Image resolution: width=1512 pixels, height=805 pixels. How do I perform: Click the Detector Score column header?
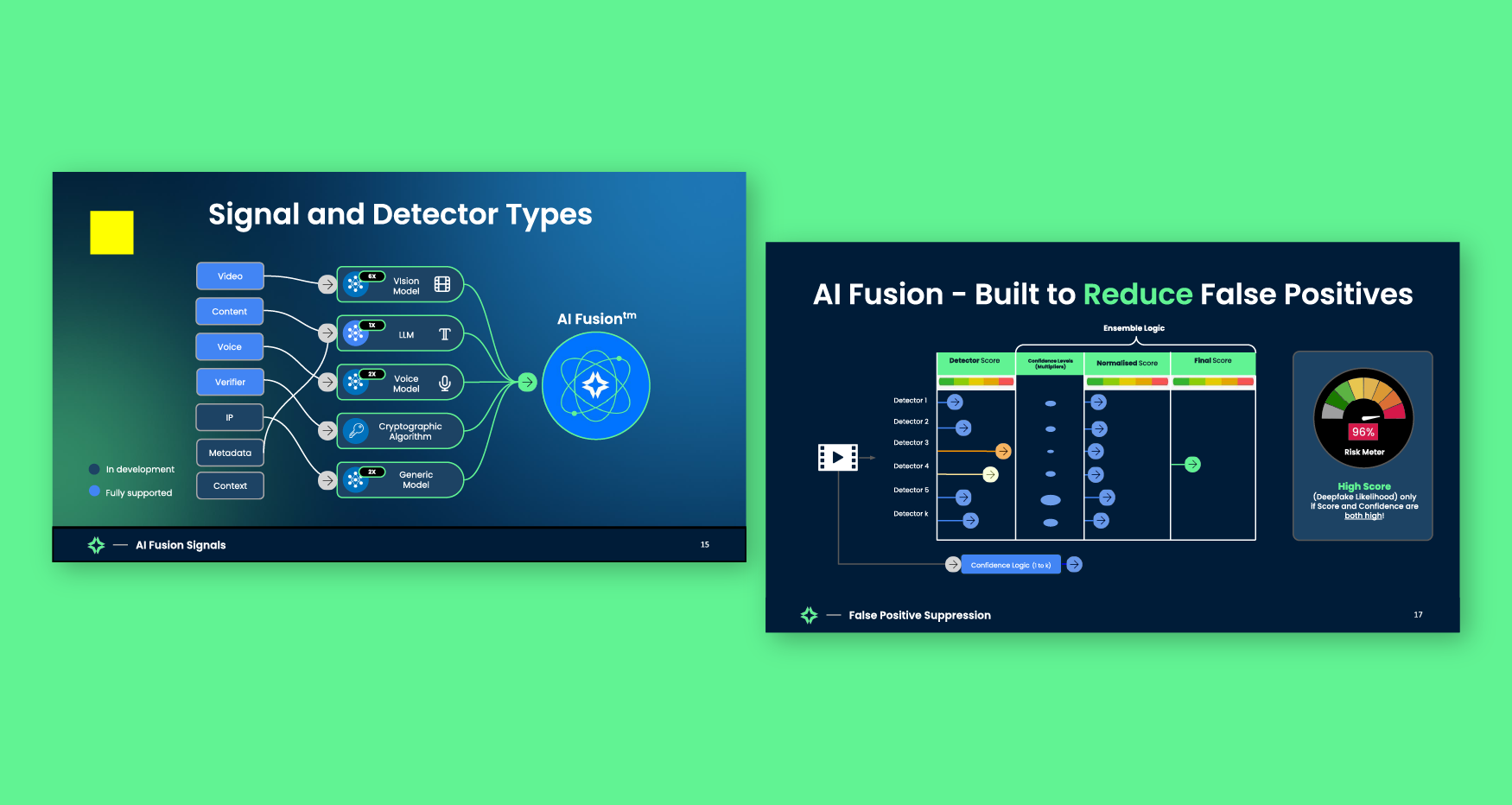[975, 361]
